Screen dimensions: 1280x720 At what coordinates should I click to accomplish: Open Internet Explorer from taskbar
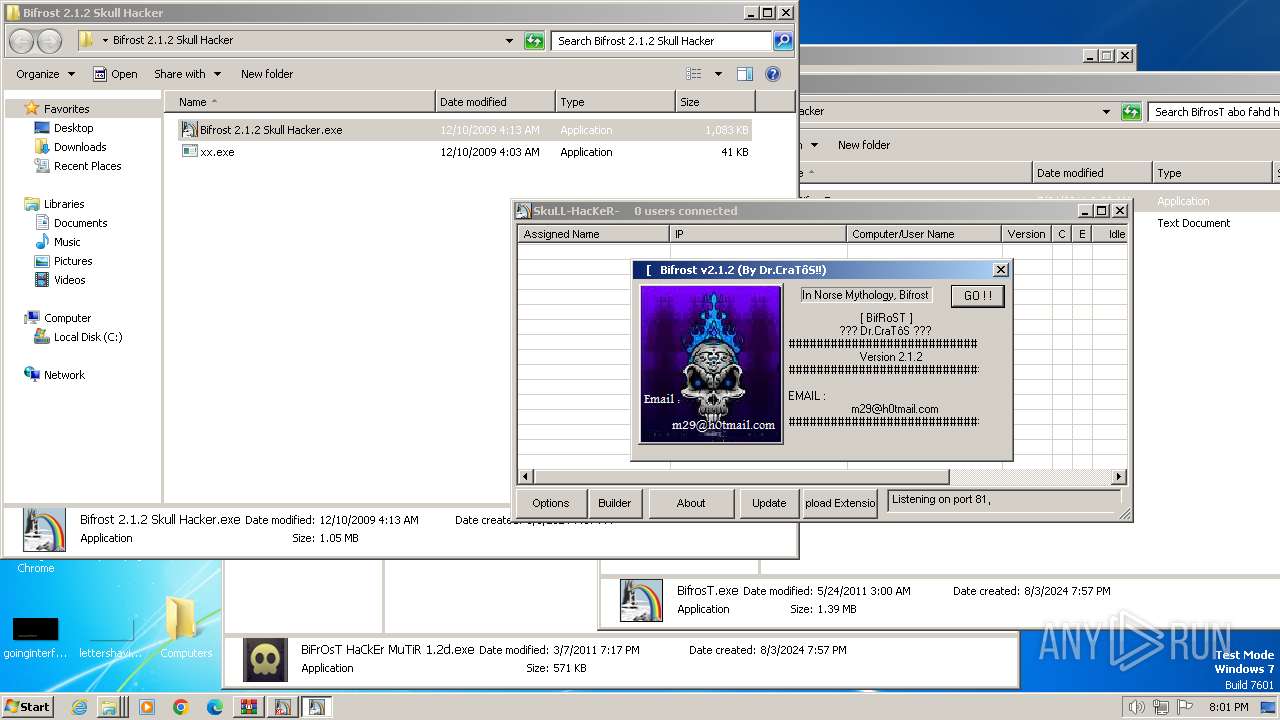pos(79,707)
